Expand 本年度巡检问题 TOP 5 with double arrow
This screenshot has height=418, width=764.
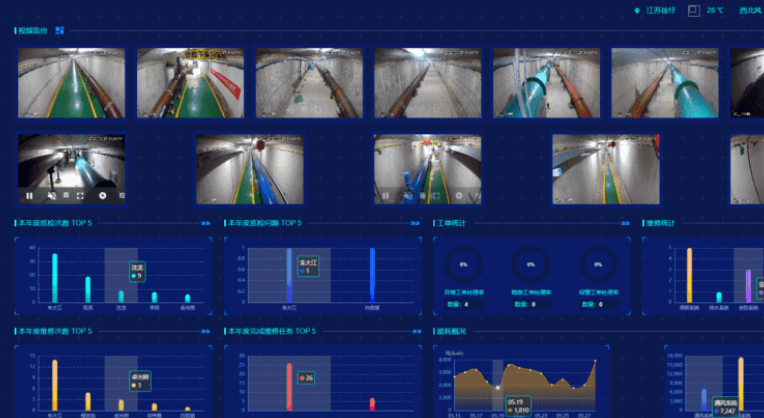414,223
